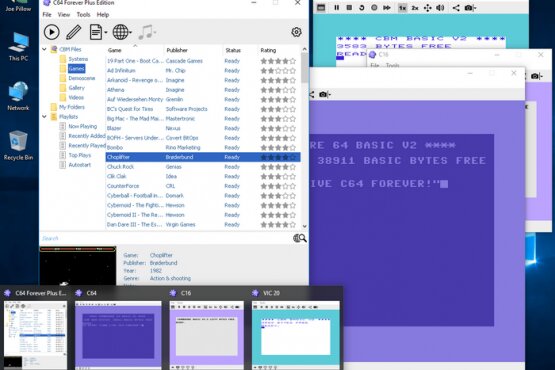Open the Tools menu in C64 Forever
Viewport: 555px width, 370px height.
click(x=83, y=15)
